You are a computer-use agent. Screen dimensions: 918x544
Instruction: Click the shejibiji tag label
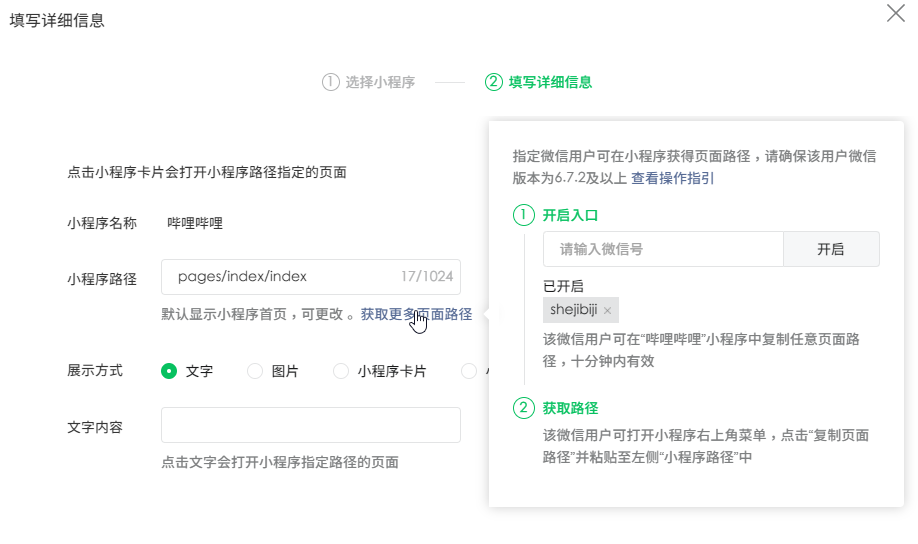click(x=573, y=310)
